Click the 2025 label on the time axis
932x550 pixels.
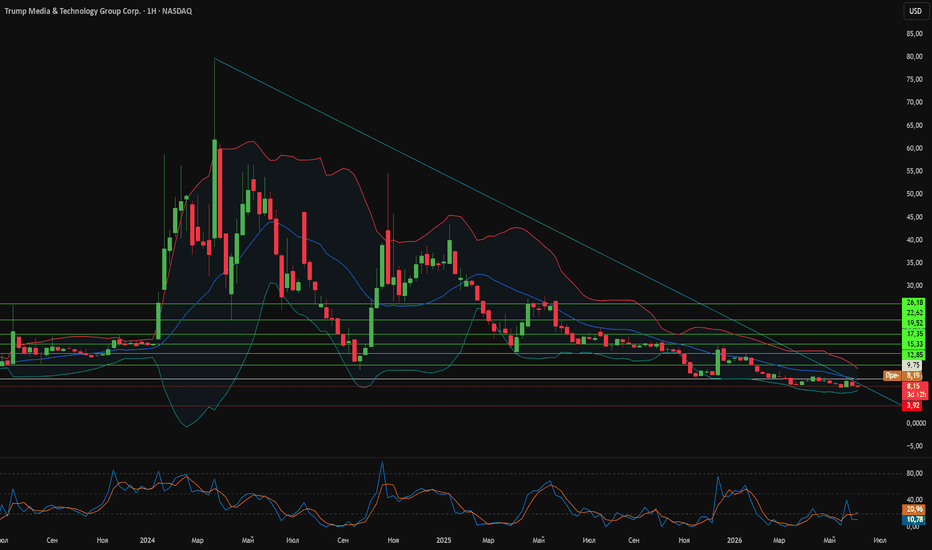tap(443, 540)
